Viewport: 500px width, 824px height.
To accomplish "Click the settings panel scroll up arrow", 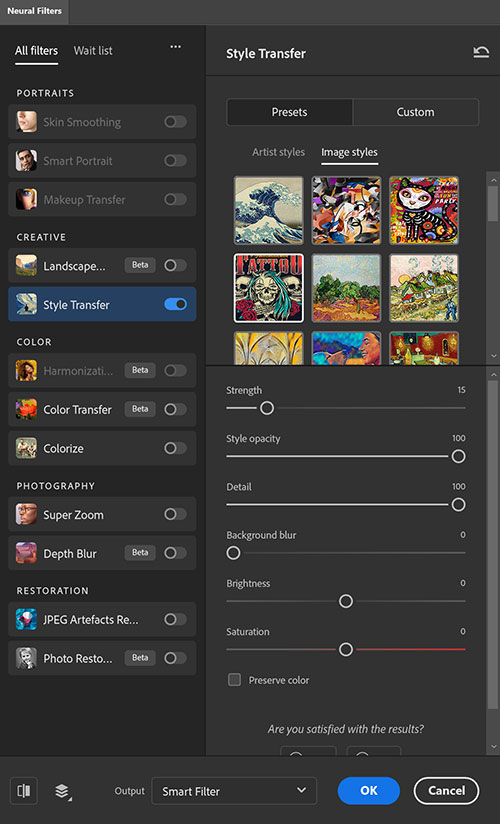I will coord(493,375).
